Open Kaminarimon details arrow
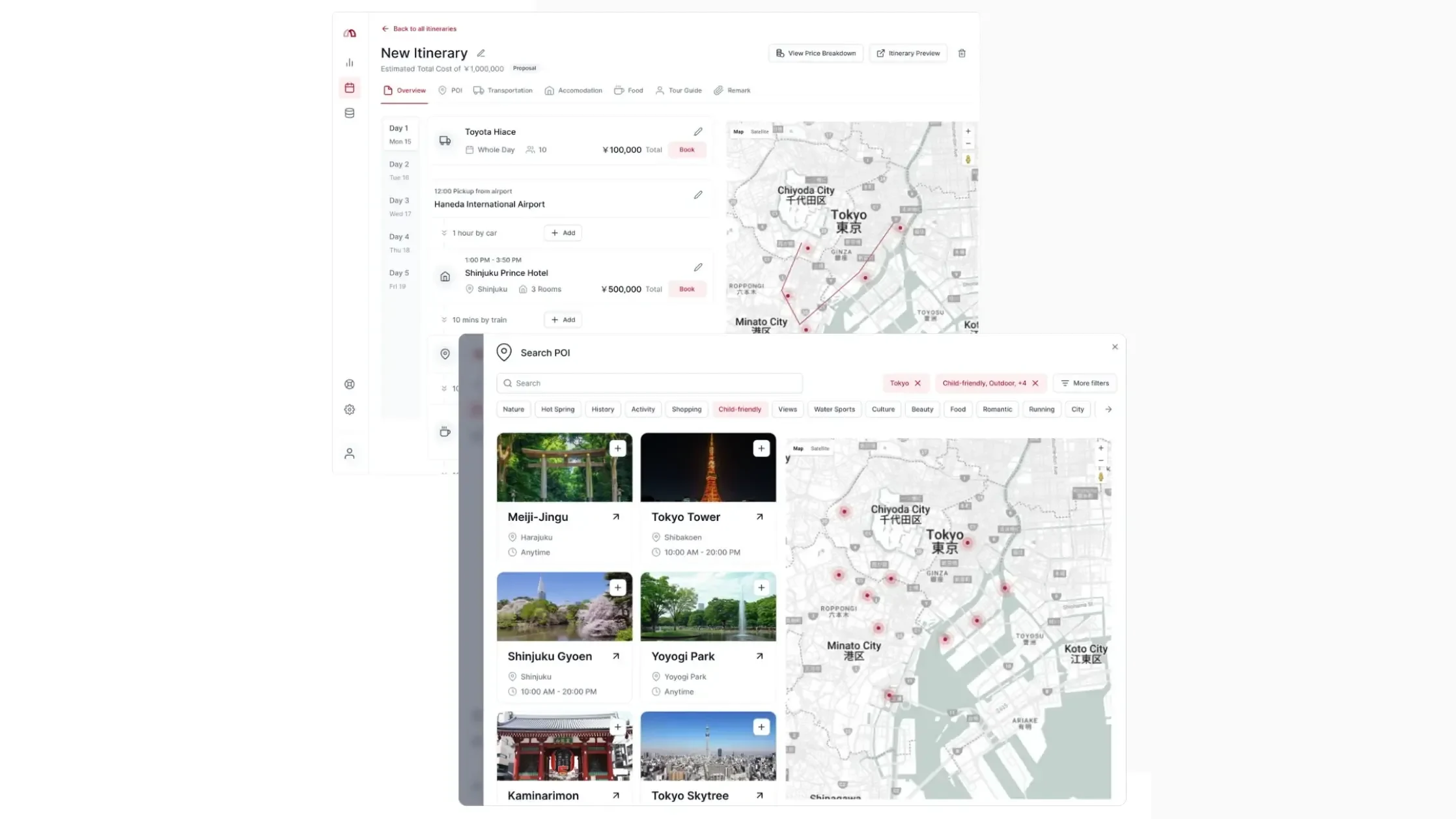 click(x=615, y=796)
